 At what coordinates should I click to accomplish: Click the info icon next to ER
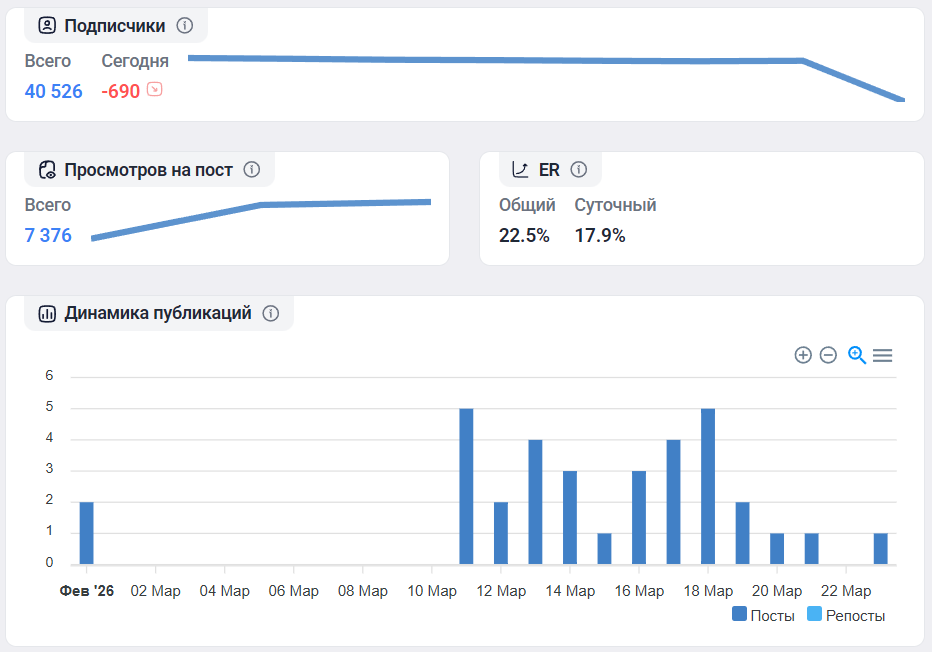click(578, 170)
